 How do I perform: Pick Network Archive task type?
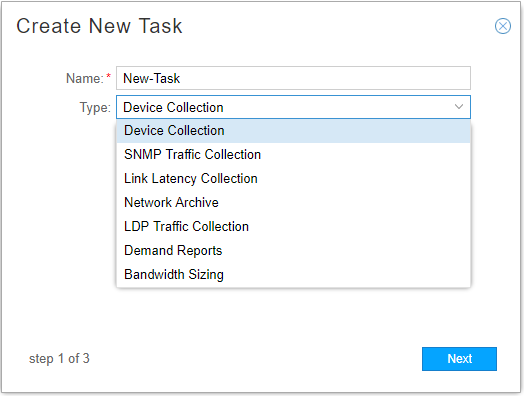tap(293, 203)
